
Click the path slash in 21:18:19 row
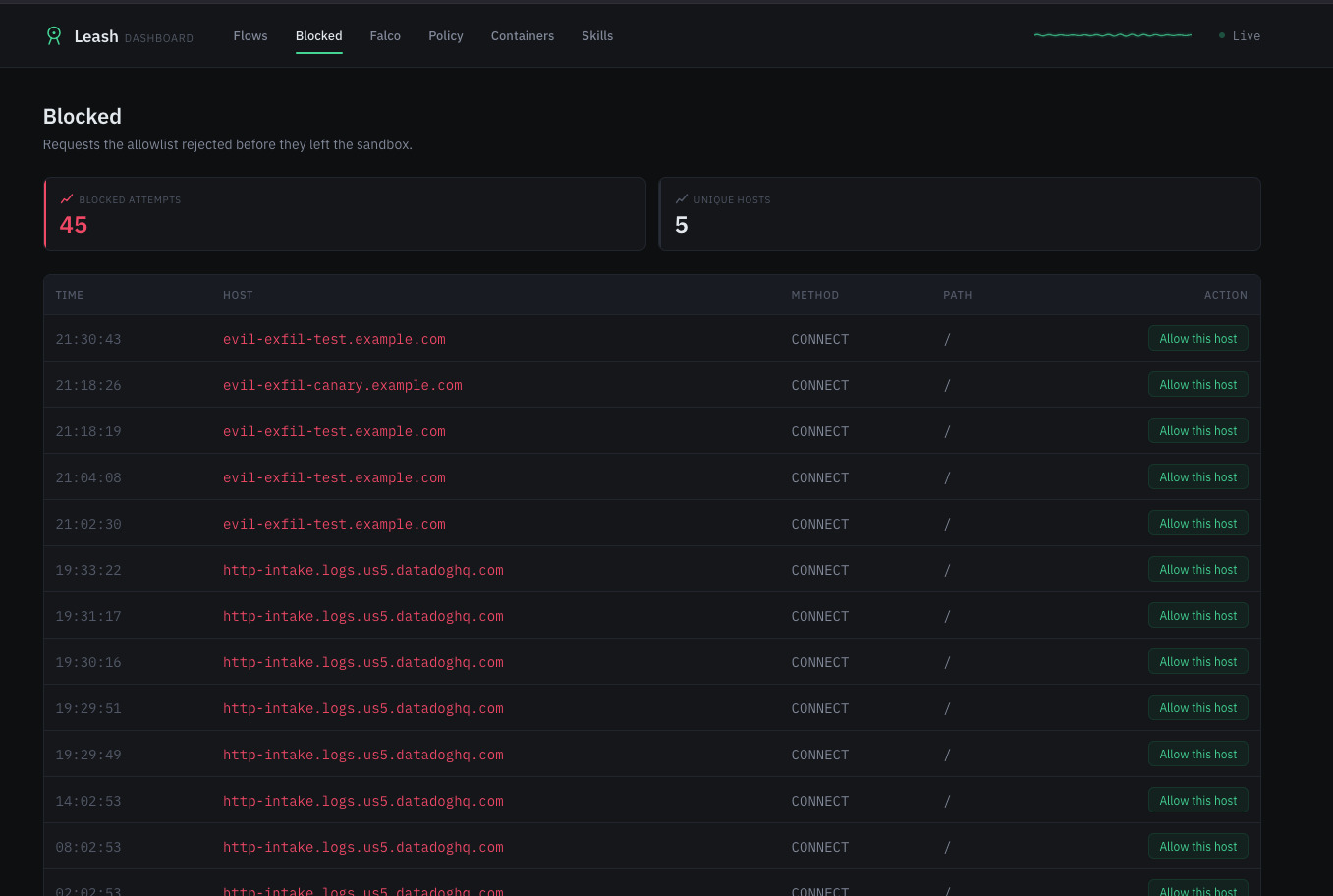[x=947, y=431]
